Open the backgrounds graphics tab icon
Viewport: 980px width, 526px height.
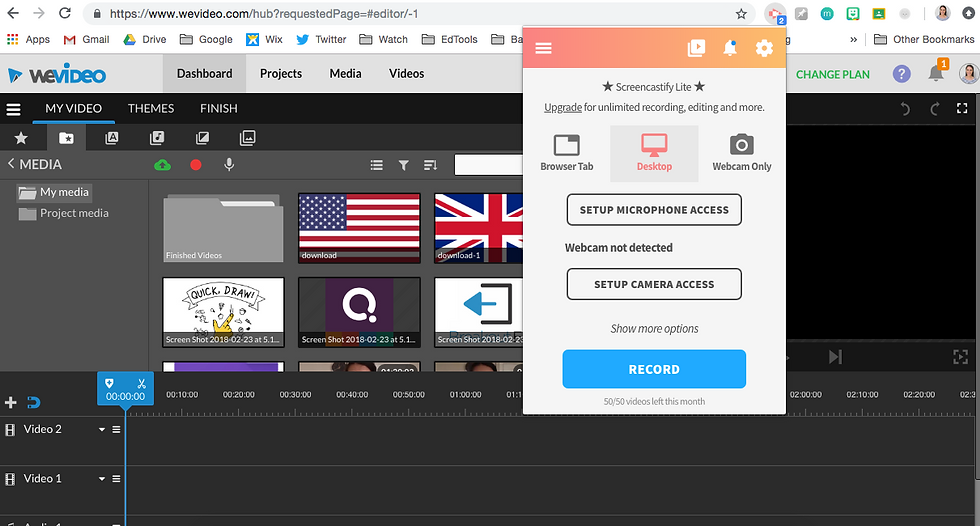[248, 138]
